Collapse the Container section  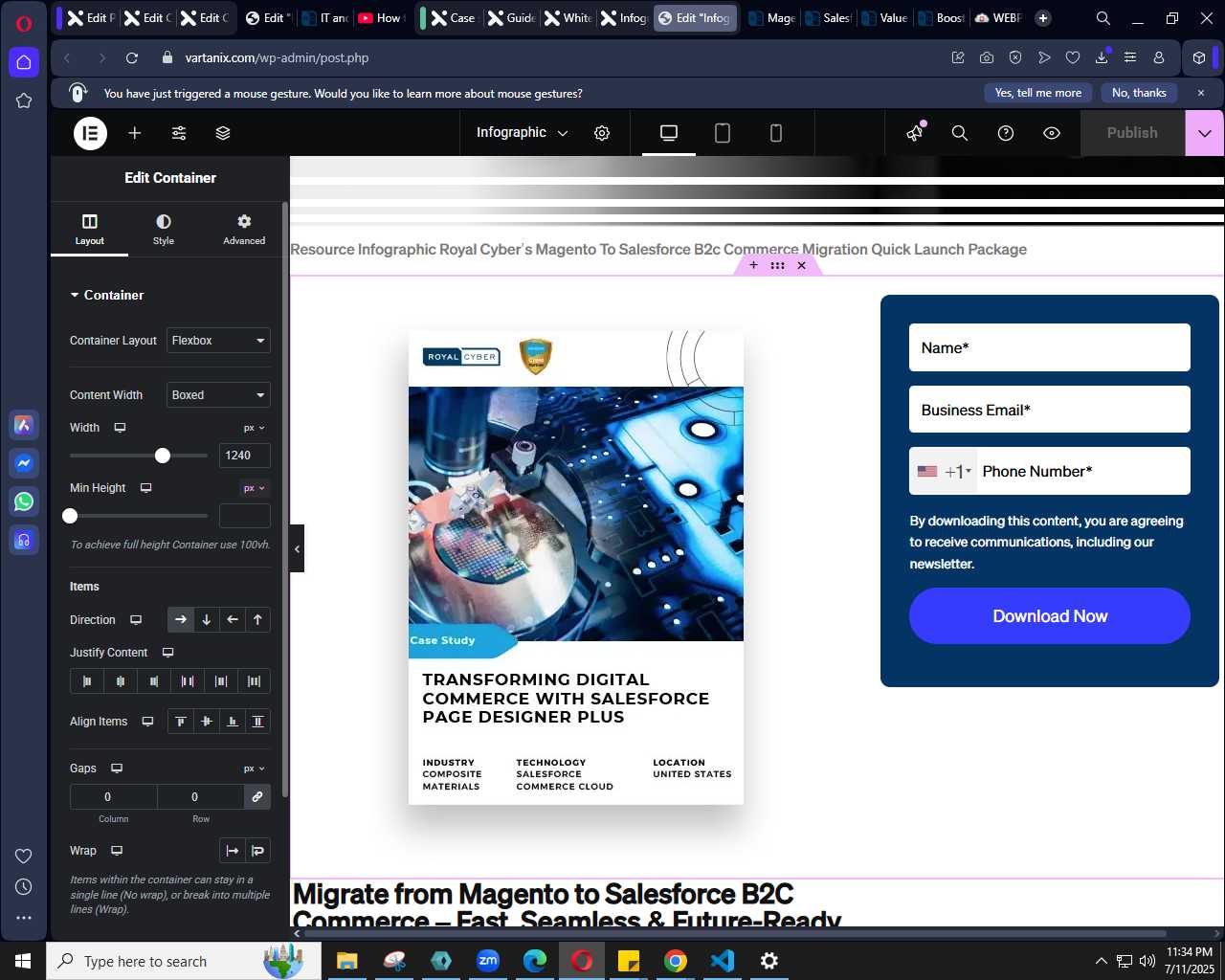107,295
